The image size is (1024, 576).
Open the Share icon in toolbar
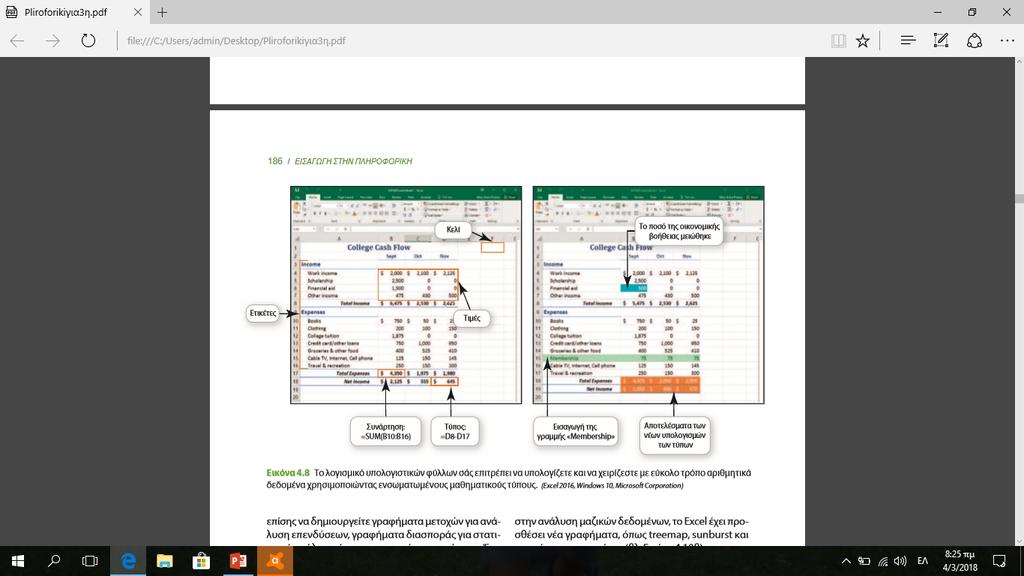click(x=974, y=40)
